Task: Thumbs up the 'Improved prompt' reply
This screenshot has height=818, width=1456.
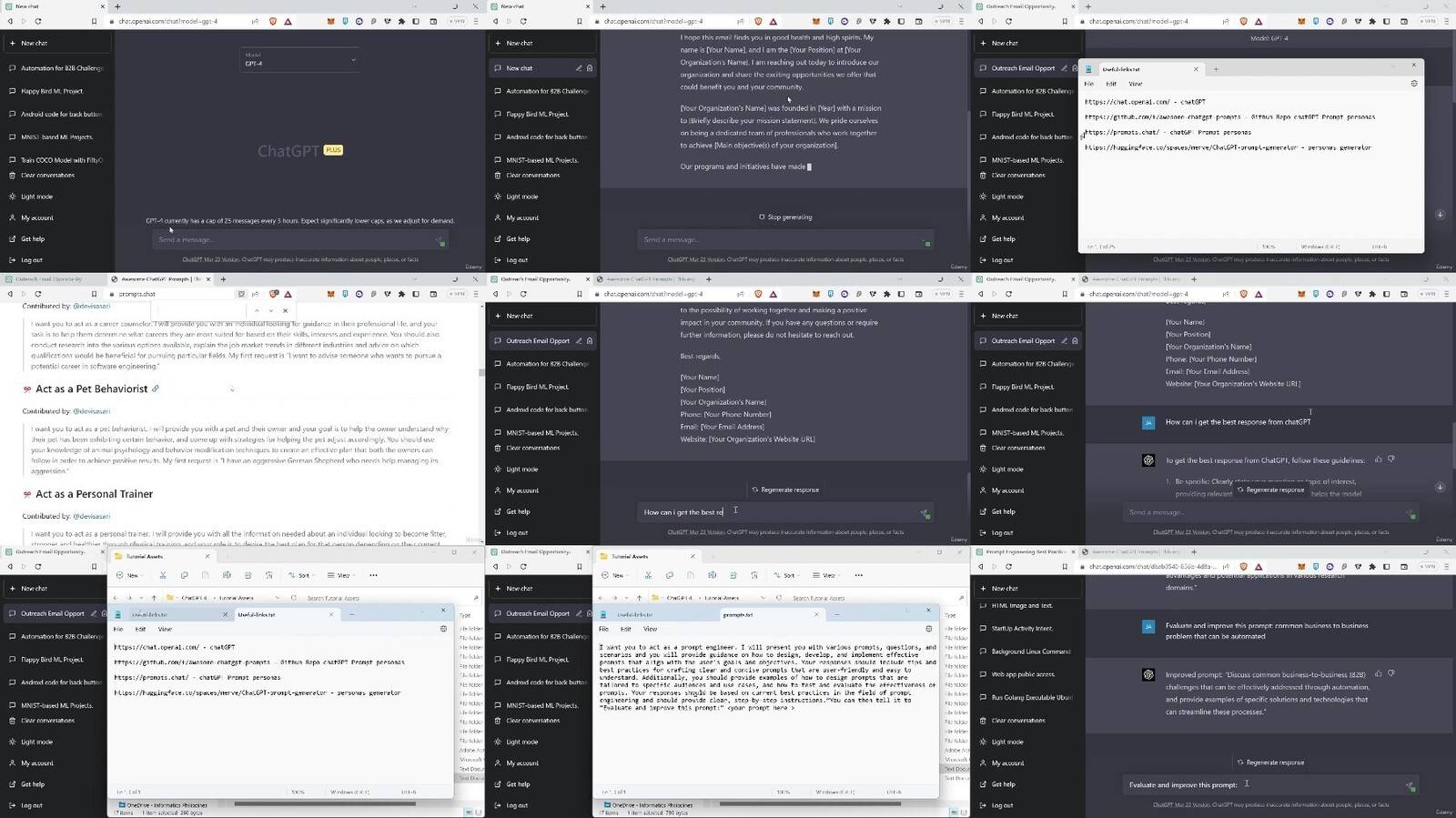Action: [1379, 674]
